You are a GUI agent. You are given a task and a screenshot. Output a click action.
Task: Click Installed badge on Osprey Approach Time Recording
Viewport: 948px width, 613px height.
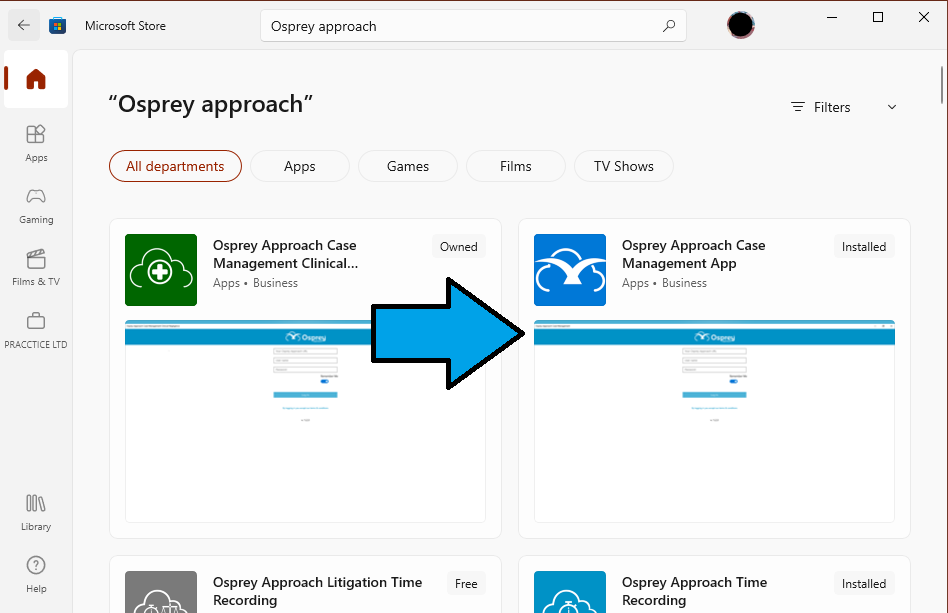point(864,583)
